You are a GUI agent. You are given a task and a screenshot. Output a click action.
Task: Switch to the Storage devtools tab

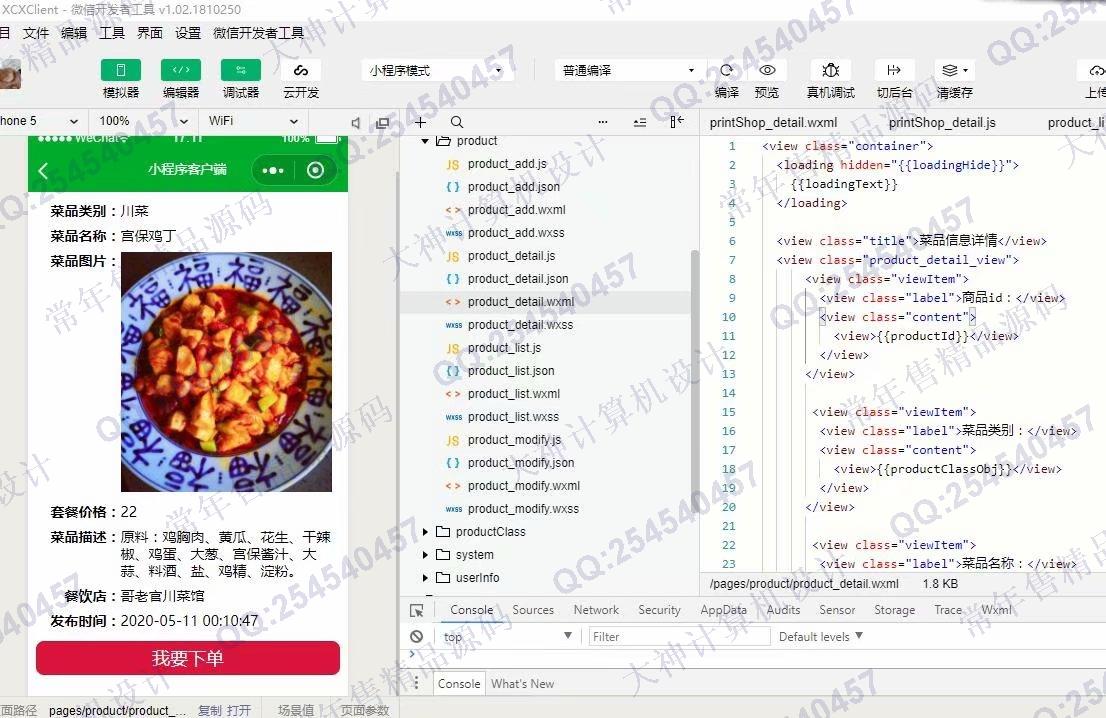[894, 610]
